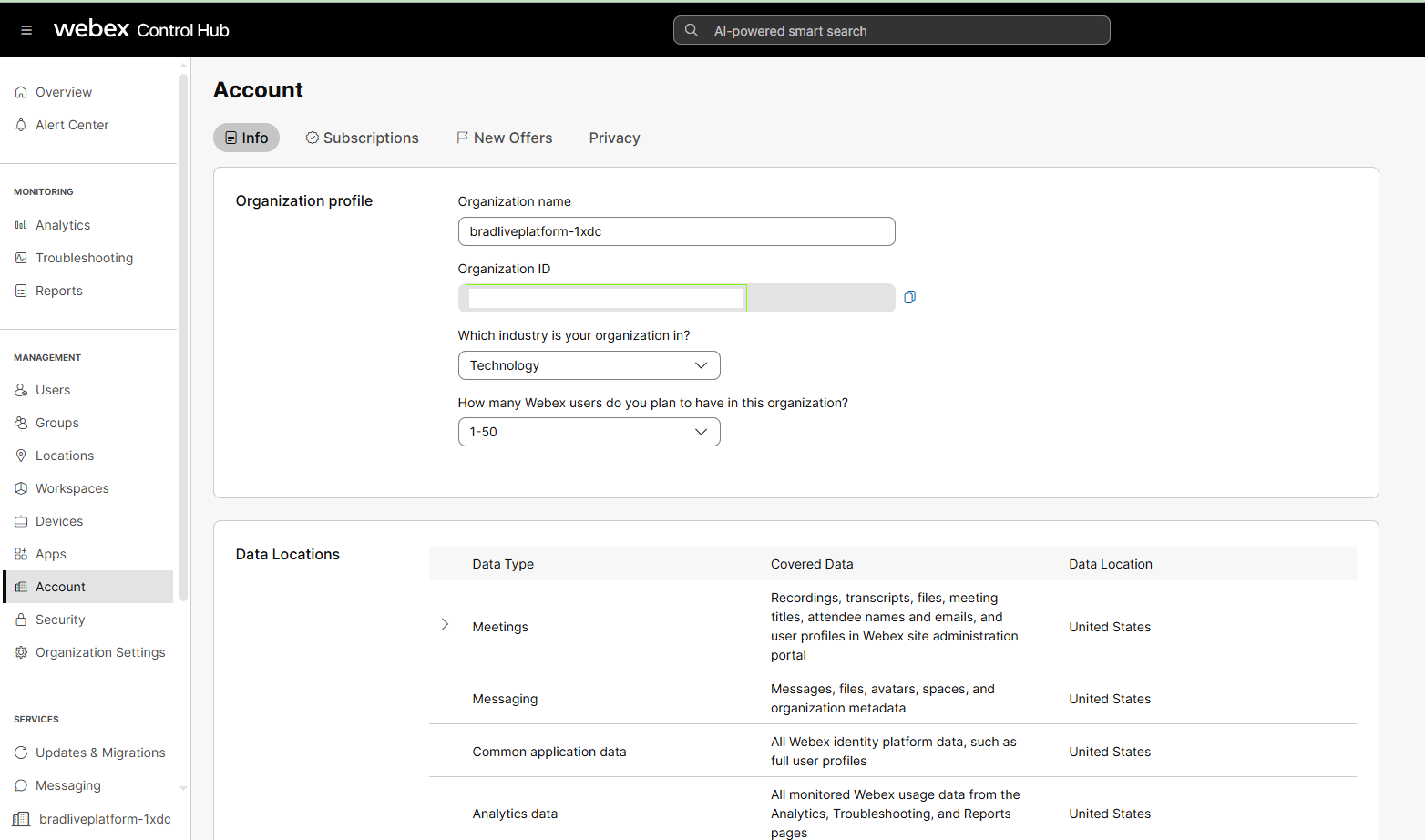Viewport: 1425px width, 840px height.
Task: Switch to the Privacy tab
Action: 614,138
